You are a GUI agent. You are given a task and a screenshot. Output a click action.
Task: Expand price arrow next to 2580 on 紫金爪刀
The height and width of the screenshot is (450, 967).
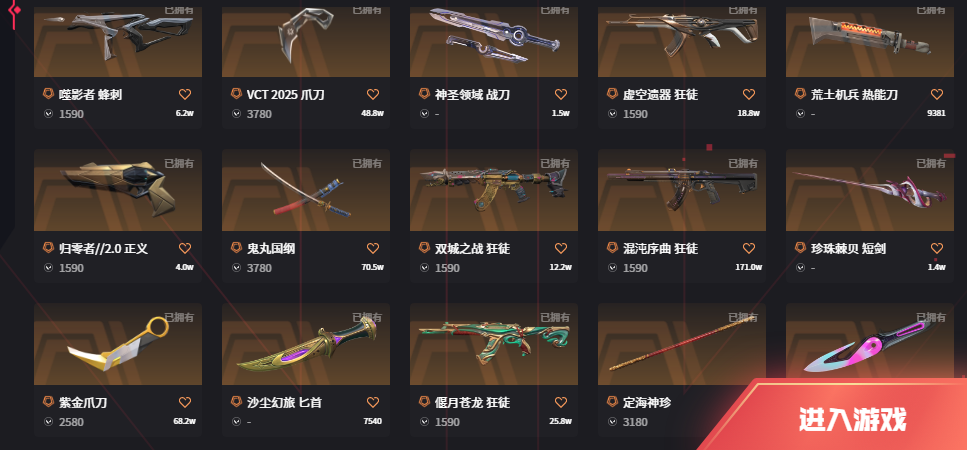(48, 422)
